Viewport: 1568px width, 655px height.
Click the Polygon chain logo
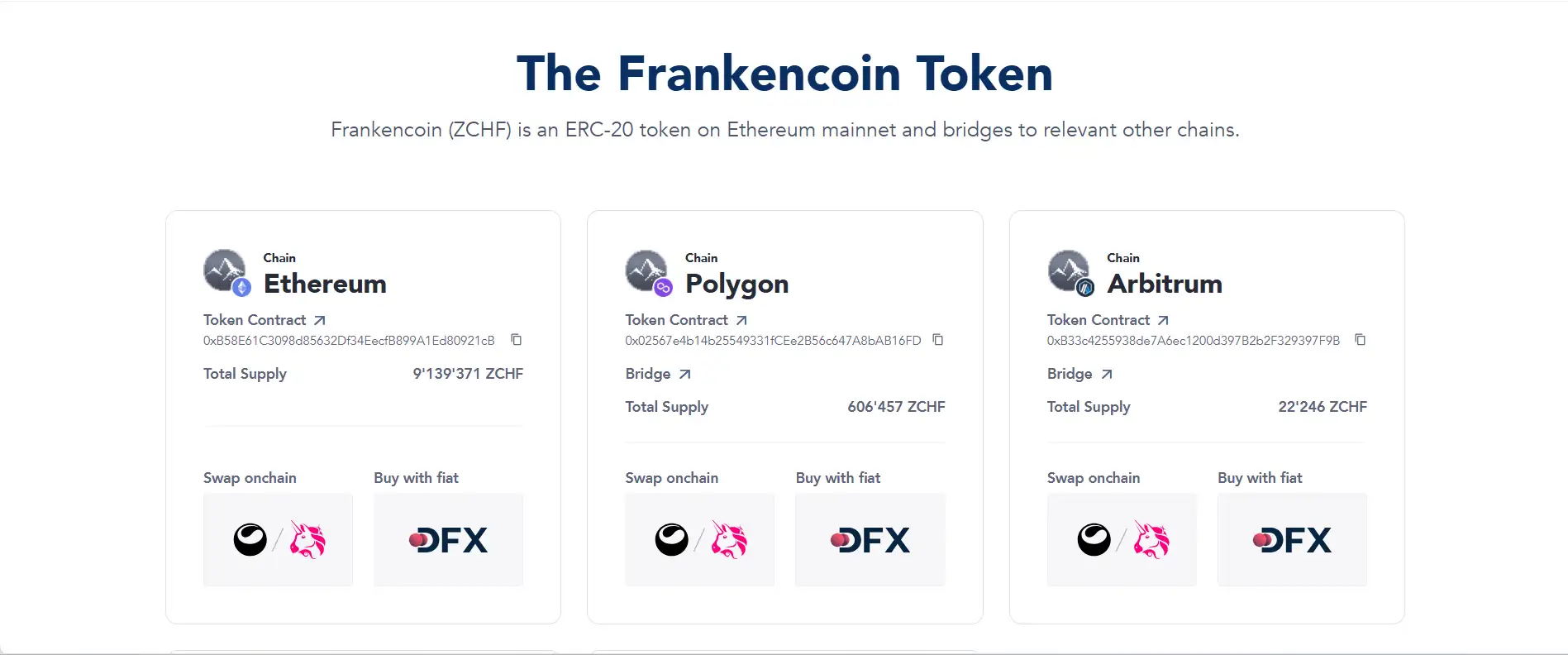[647, 272]
